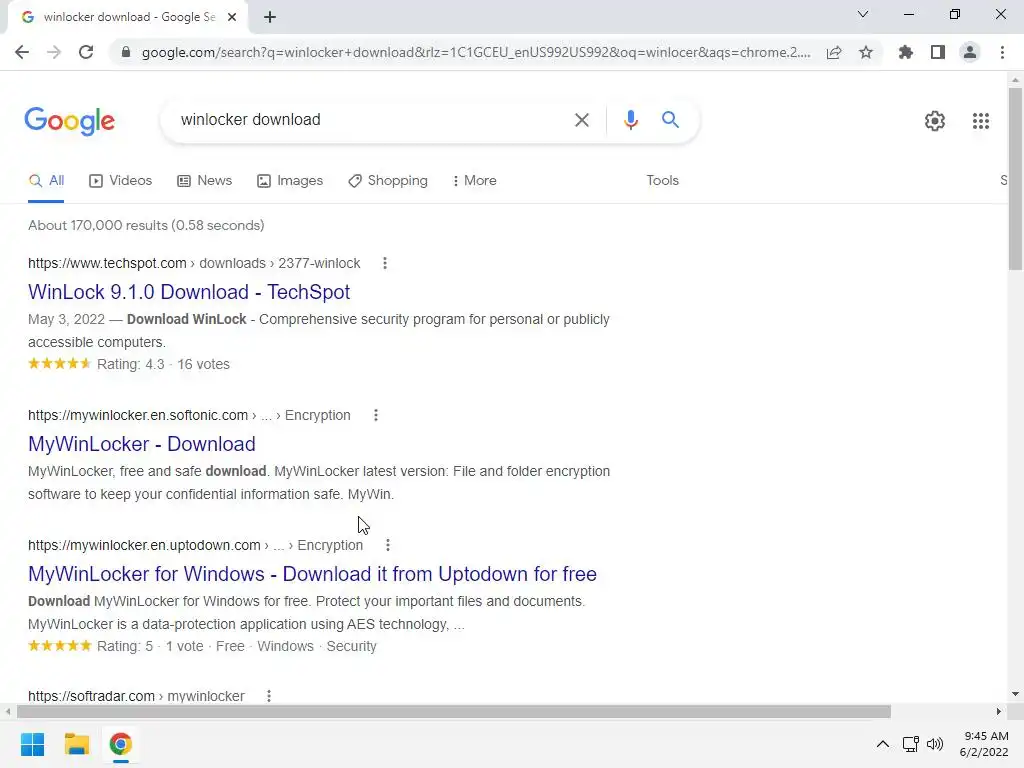The width and height of the screenshot is (1024, 768).
Task: Go back to the previous page
Action: (22, 52)
